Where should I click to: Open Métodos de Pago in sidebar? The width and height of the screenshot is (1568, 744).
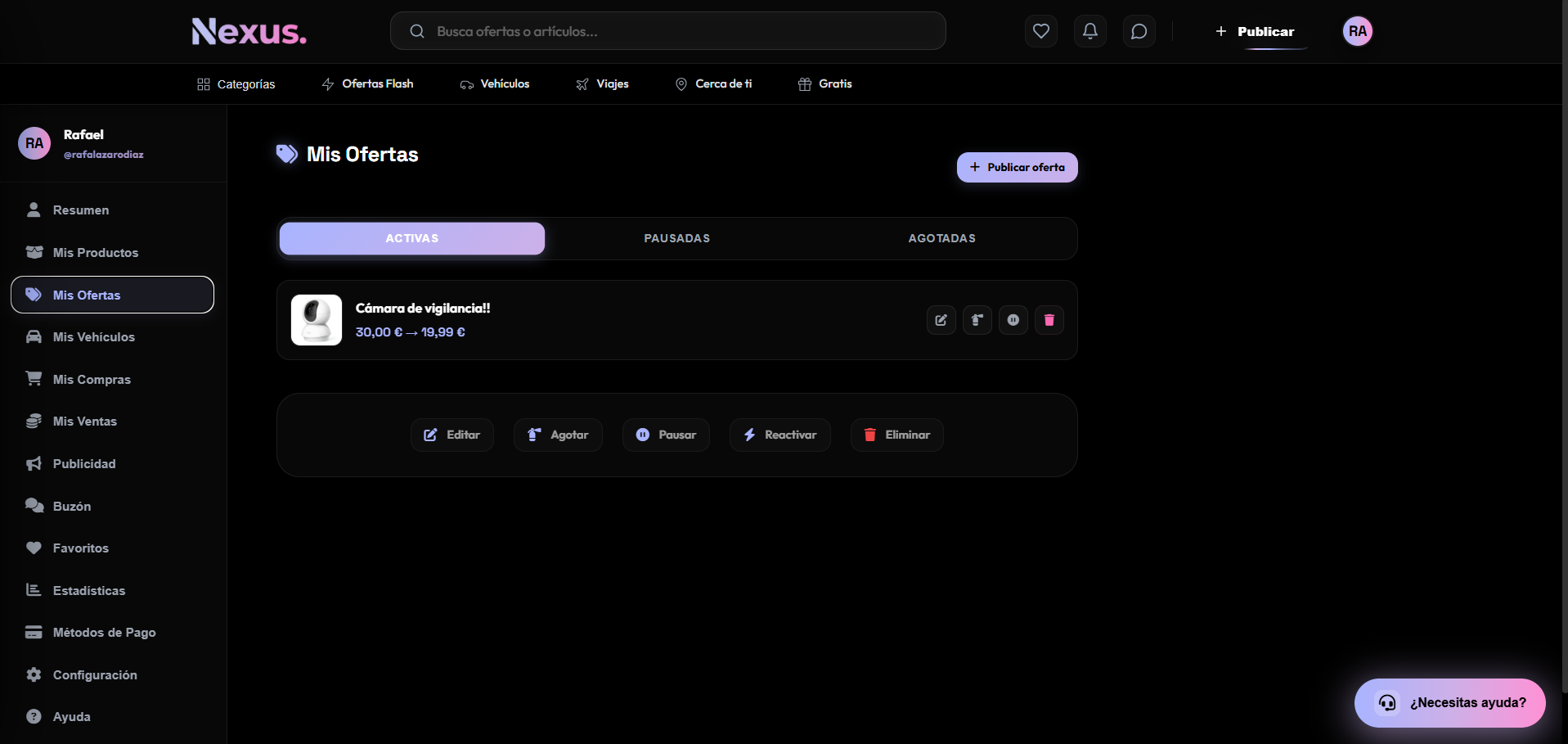[x=113, y=633]
